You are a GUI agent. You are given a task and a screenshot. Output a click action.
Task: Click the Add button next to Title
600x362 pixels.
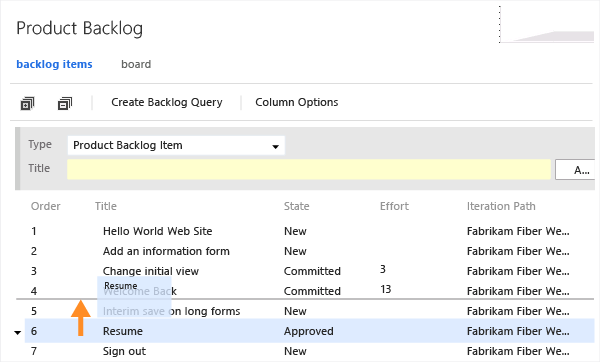577,170
